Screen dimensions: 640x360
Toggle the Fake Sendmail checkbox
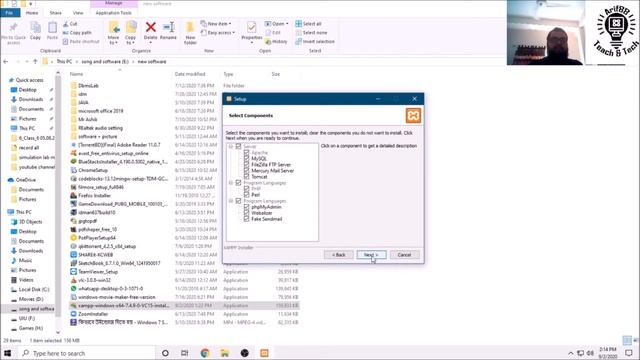[247, 219]
